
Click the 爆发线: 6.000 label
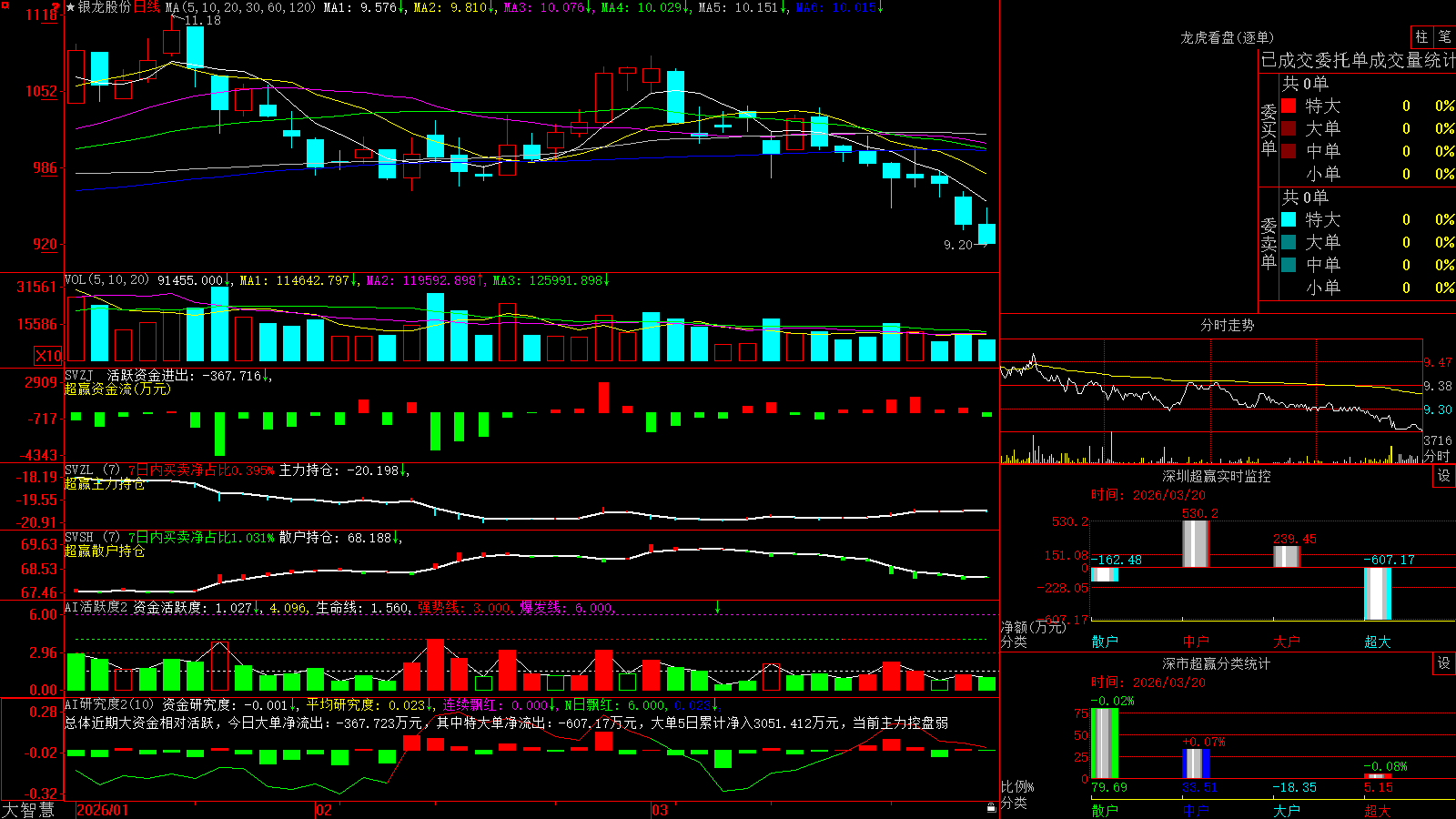[566, 608]
